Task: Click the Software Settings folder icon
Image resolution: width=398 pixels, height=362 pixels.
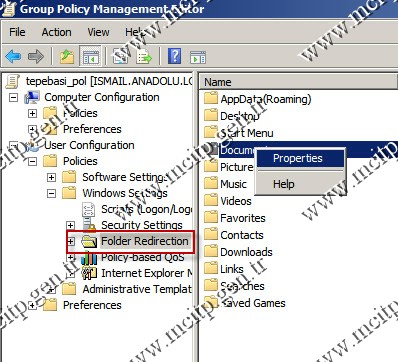Action: 69,177
